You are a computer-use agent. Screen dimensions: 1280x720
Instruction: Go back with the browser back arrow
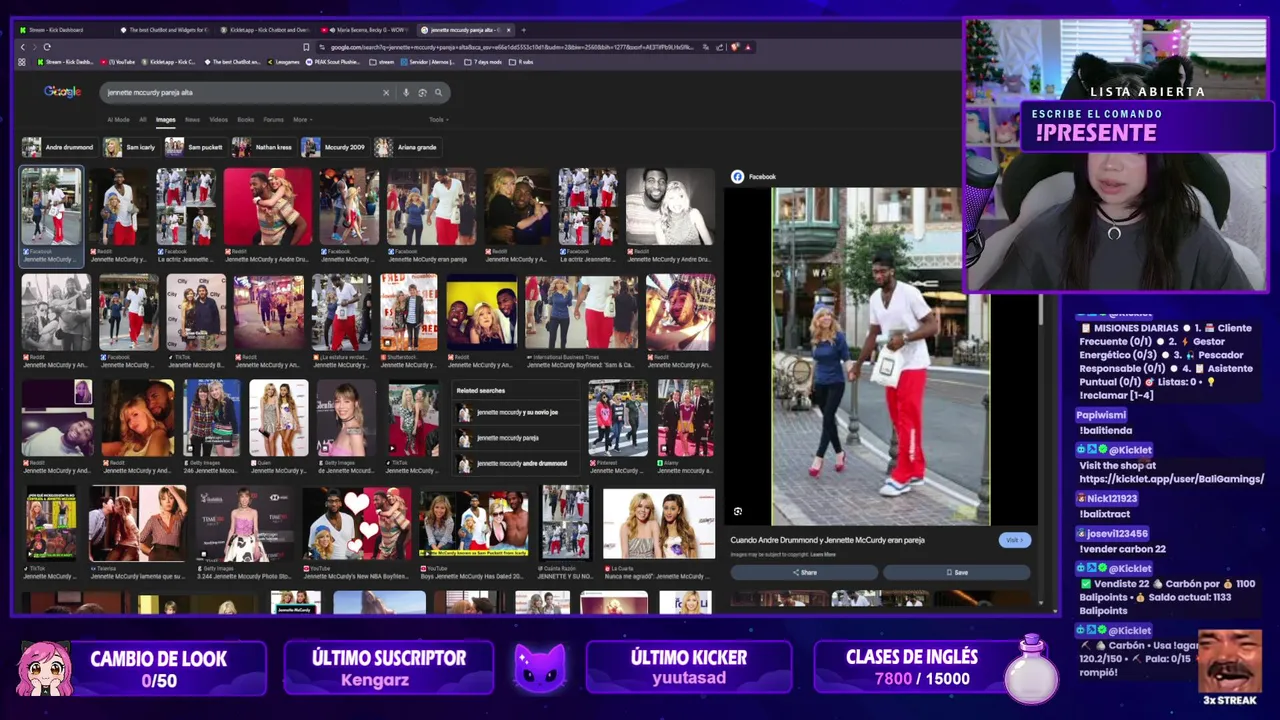(x=23, y=47)
